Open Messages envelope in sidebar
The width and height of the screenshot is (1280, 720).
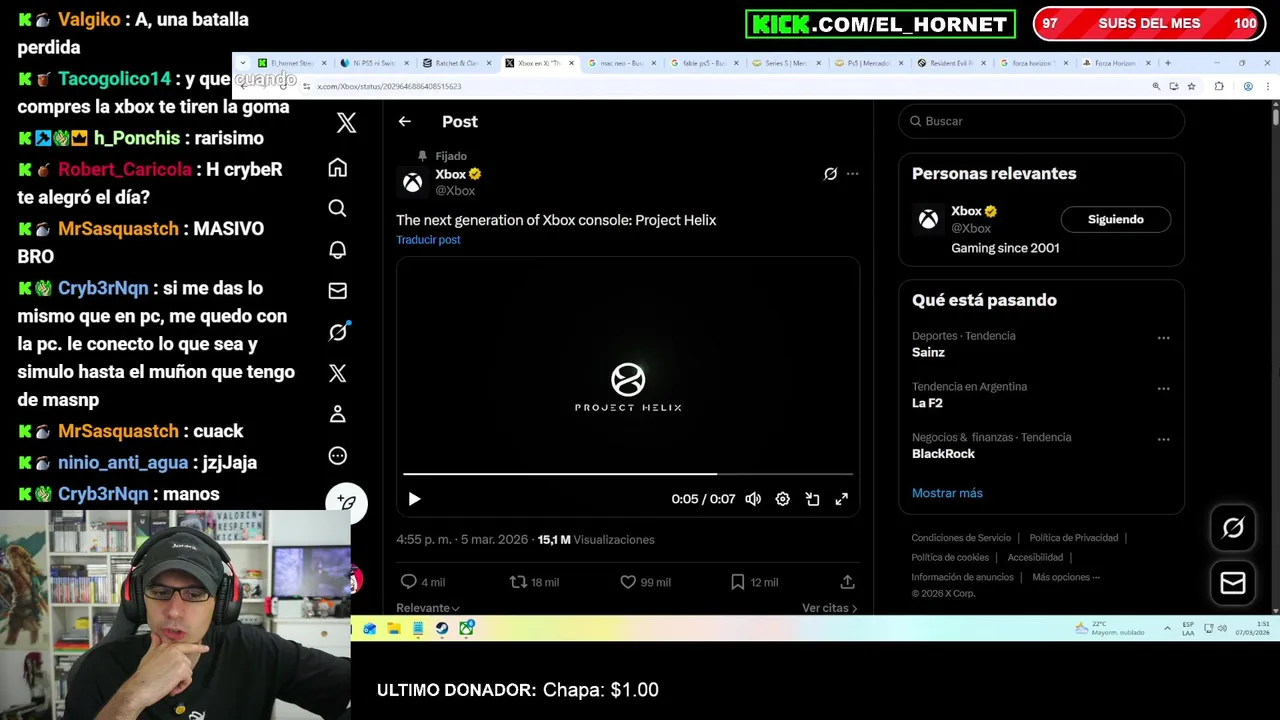coord(338,290)
